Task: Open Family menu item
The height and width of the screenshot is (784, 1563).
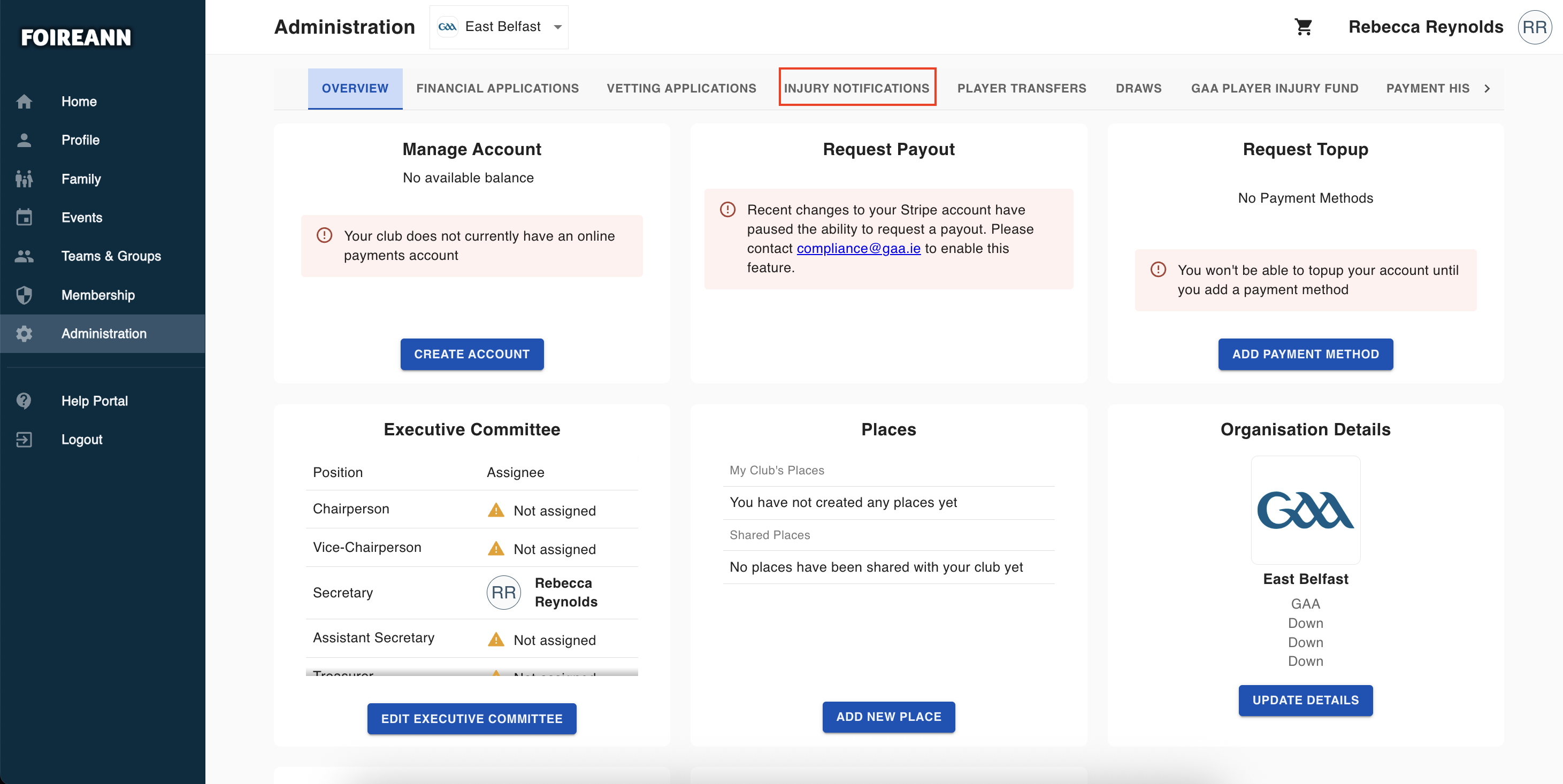Action: pos(103,179)
